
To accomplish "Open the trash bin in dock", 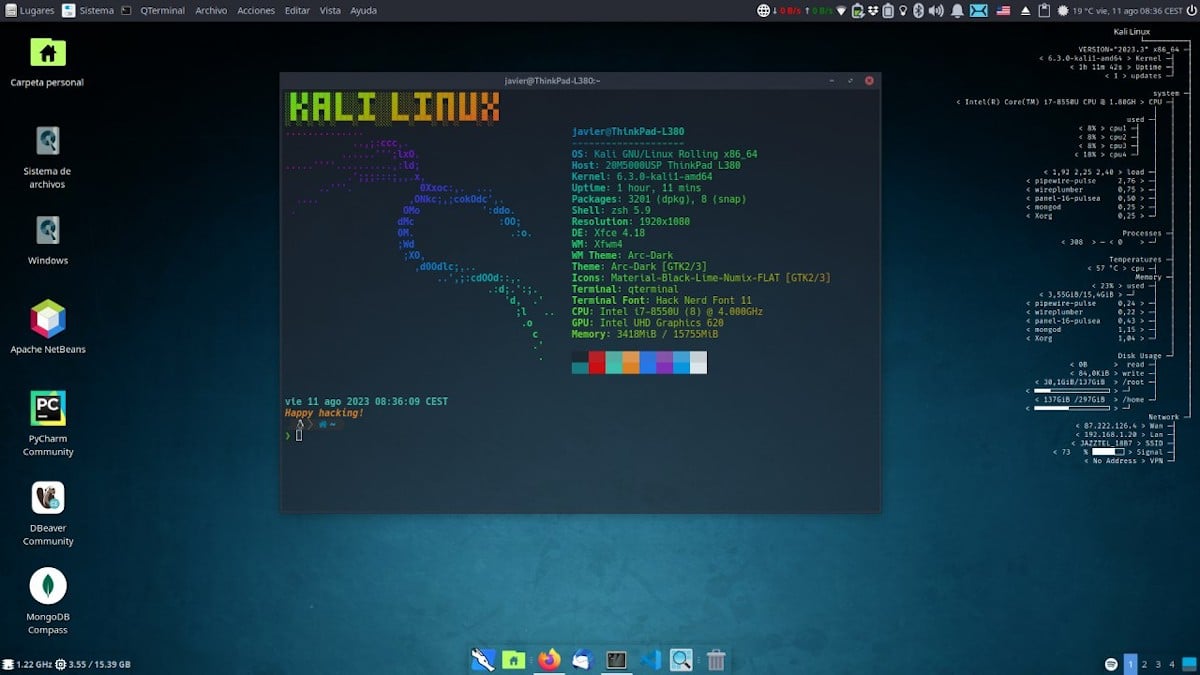I will [x=716, y=660].
